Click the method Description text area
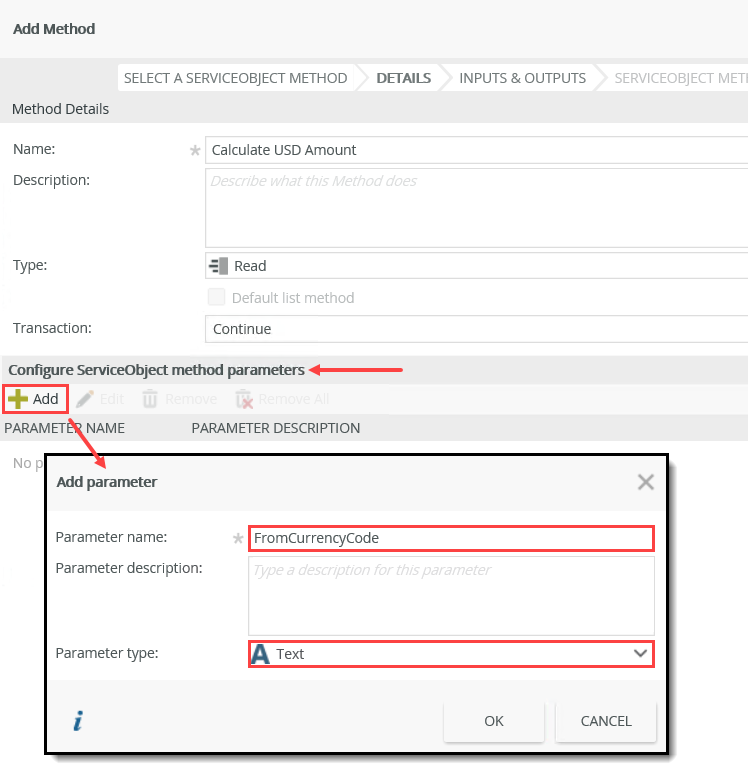This screenshot has width=748, height=784. click(x=476, y=208)
